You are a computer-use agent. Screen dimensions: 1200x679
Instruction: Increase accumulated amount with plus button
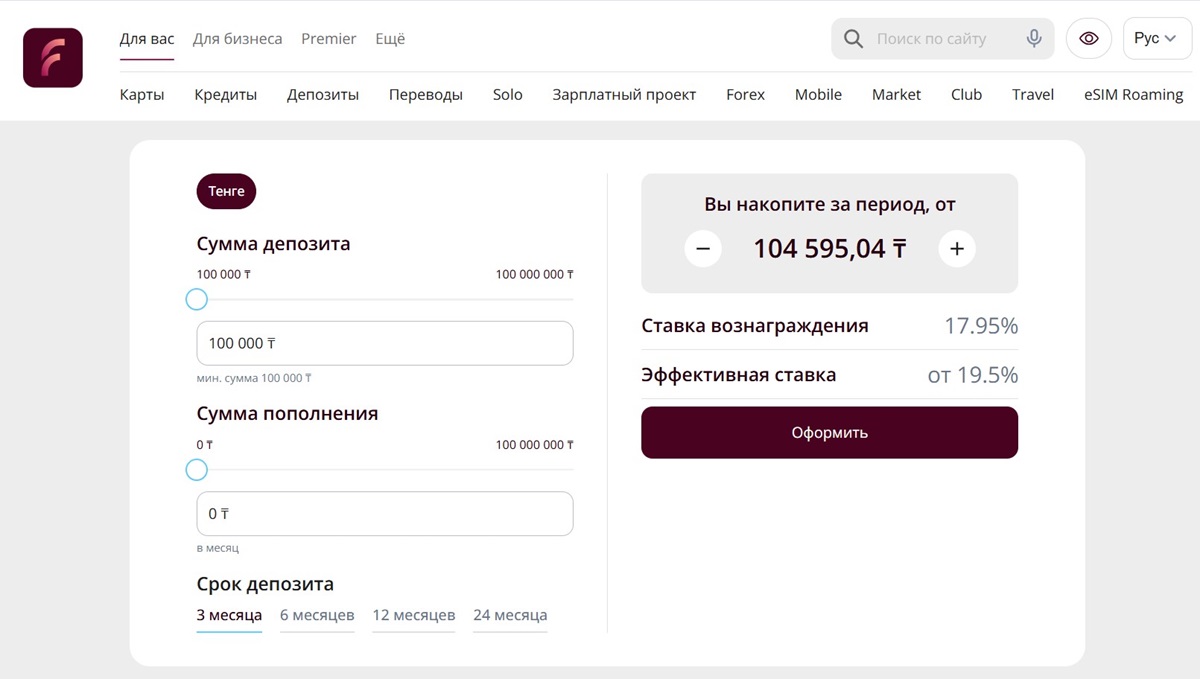pos(957,248)
